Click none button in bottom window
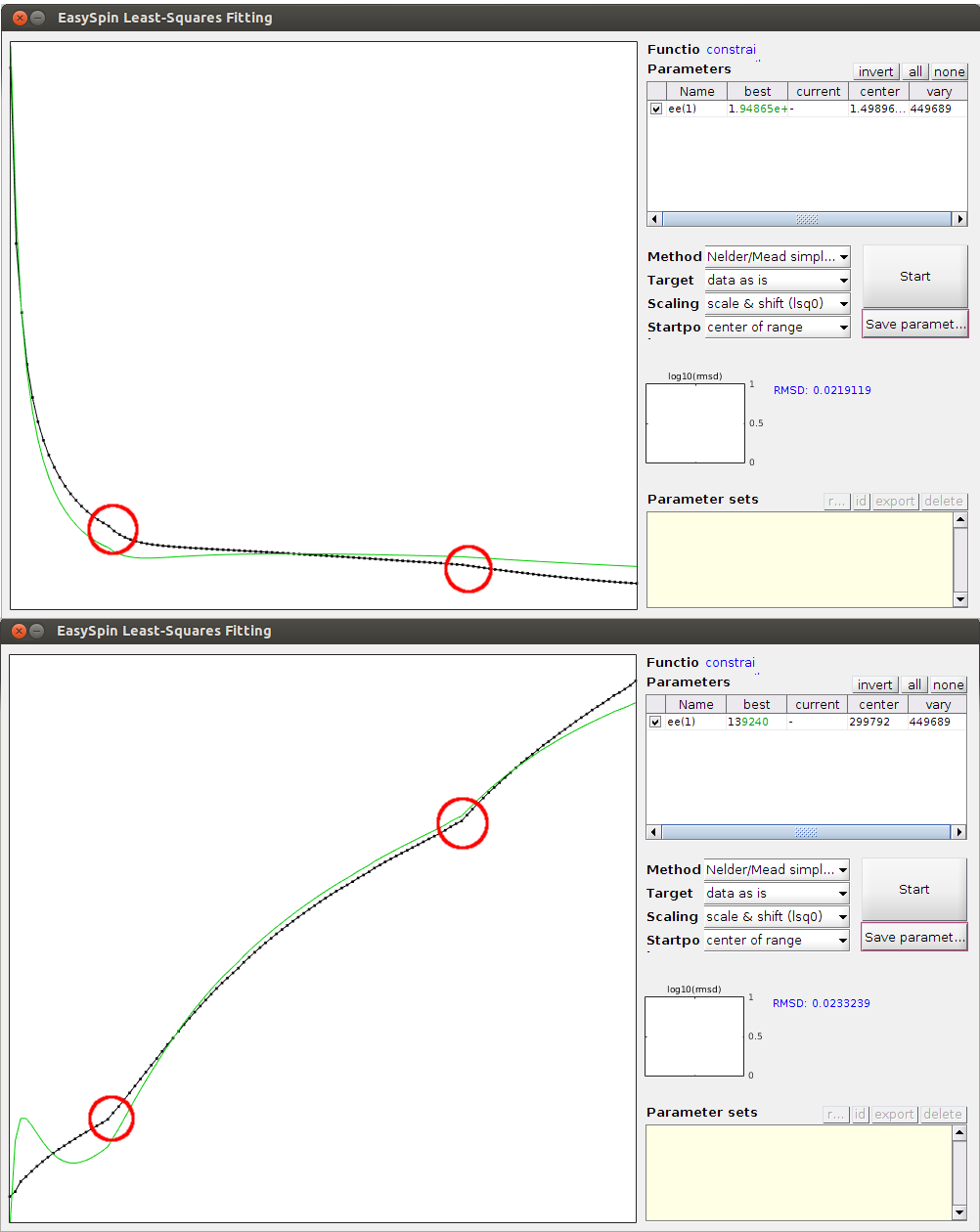Screen dimensions: 980x1232 [x=948, y=685]
